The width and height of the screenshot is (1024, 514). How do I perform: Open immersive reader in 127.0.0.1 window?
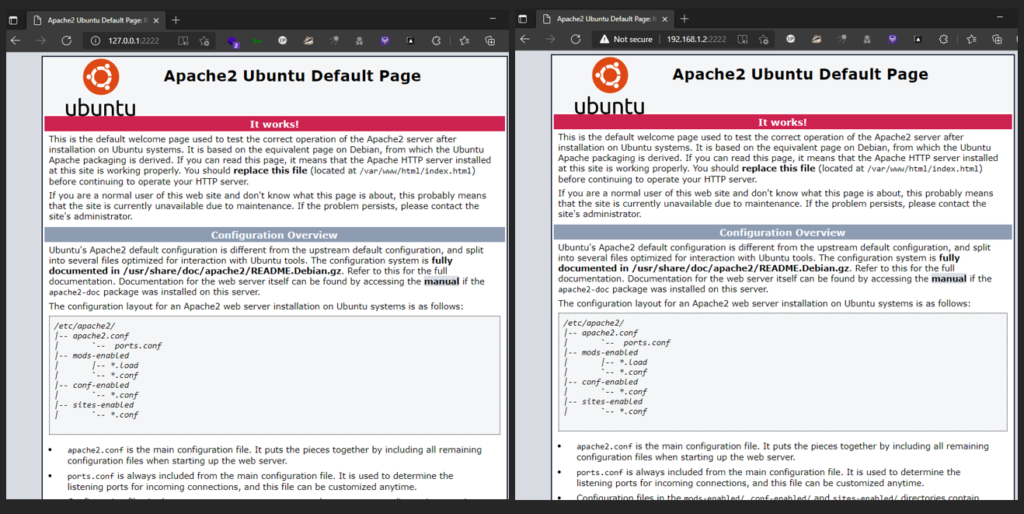(184, 40)
